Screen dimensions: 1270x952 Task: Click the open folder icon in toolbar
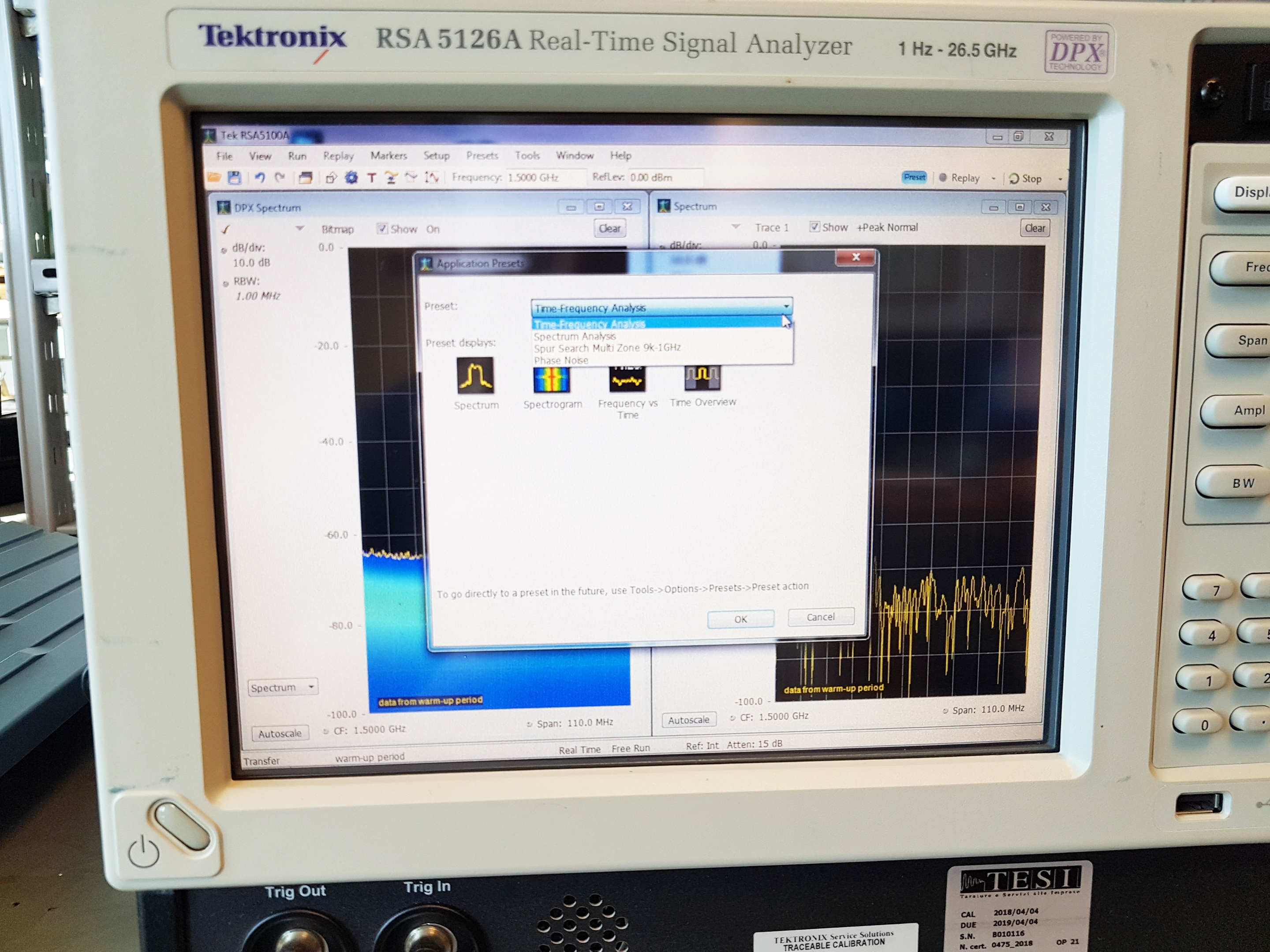pyautogui.click(x=214, y=177)
